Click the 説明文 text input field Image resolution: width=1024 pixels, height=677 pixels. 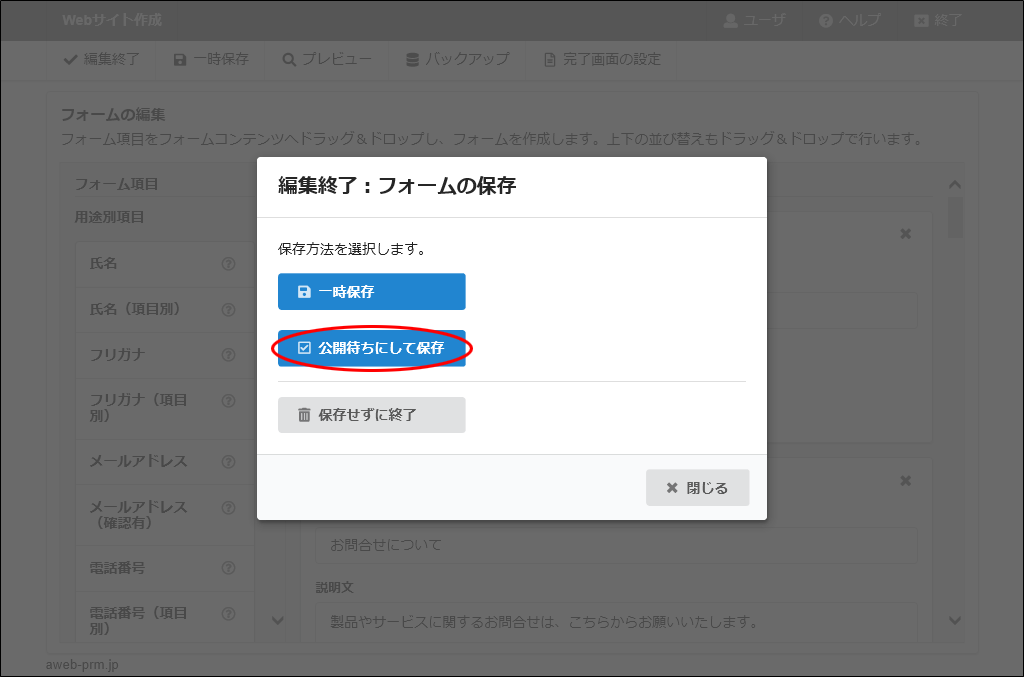616,622
